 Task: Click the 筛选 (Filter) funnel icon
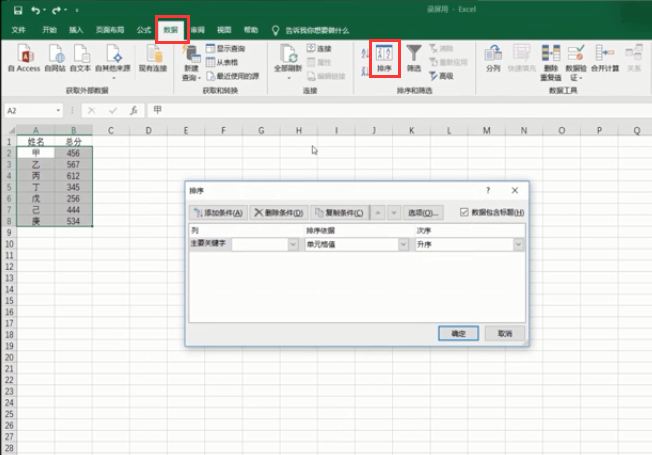point(414,59)
